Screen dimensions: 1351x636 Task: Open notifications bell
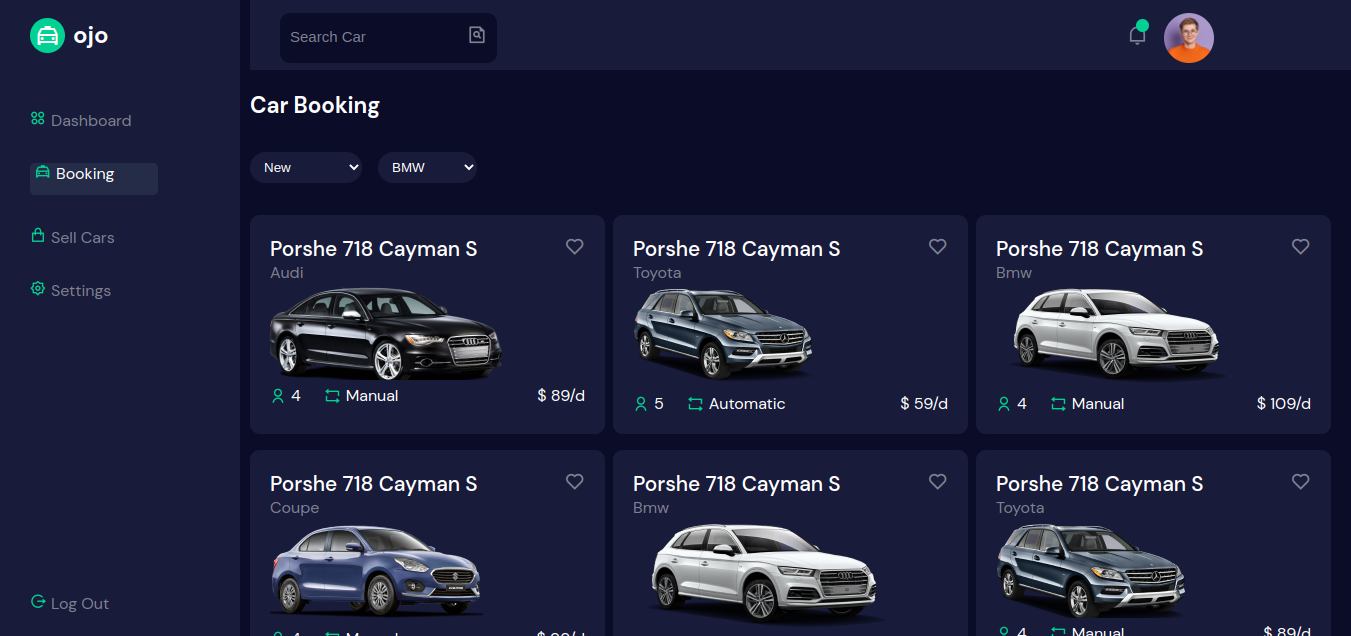coord(1137,36)
